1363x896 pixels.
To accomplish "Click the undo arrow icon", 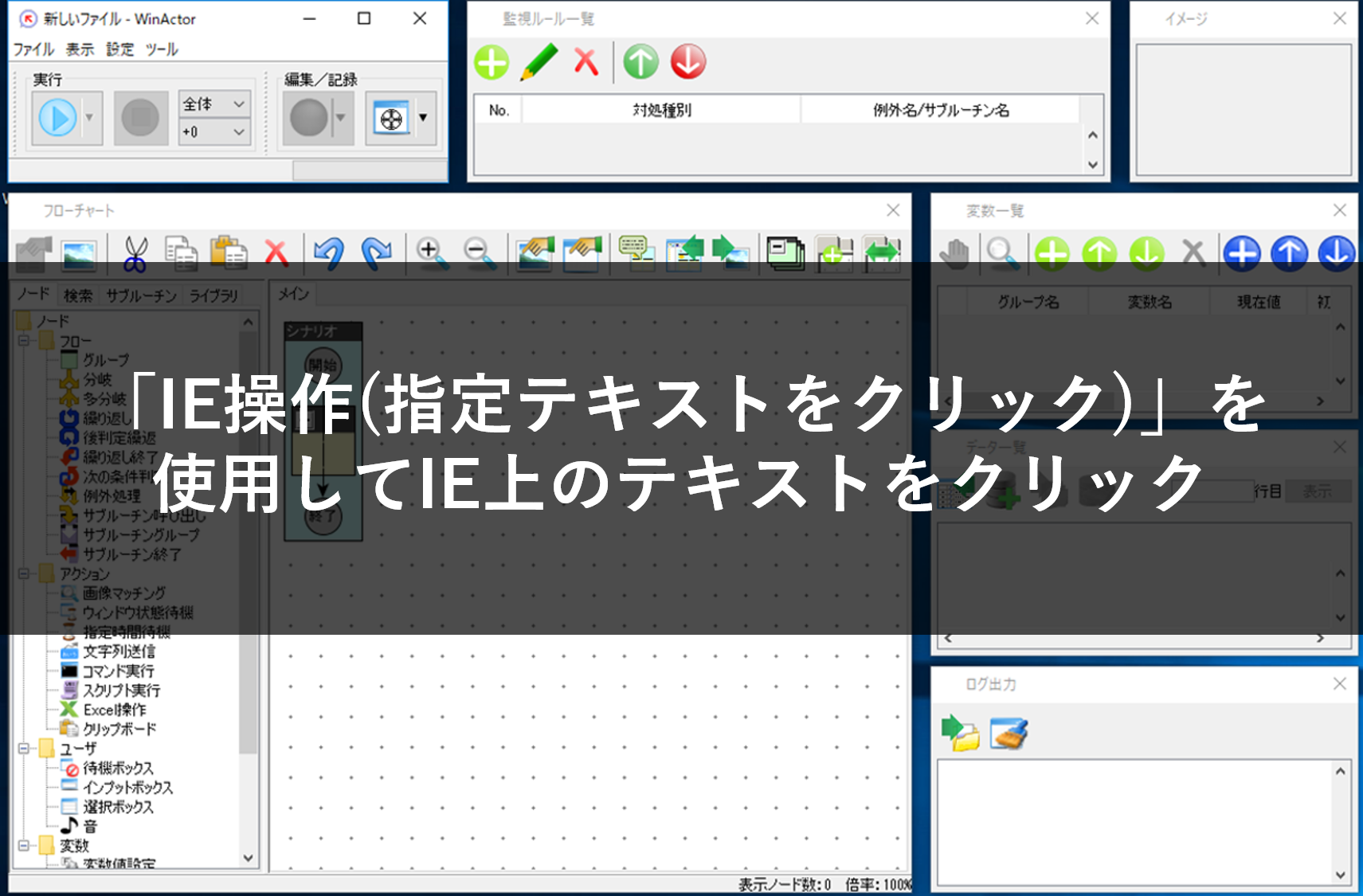I will (328, 252).
